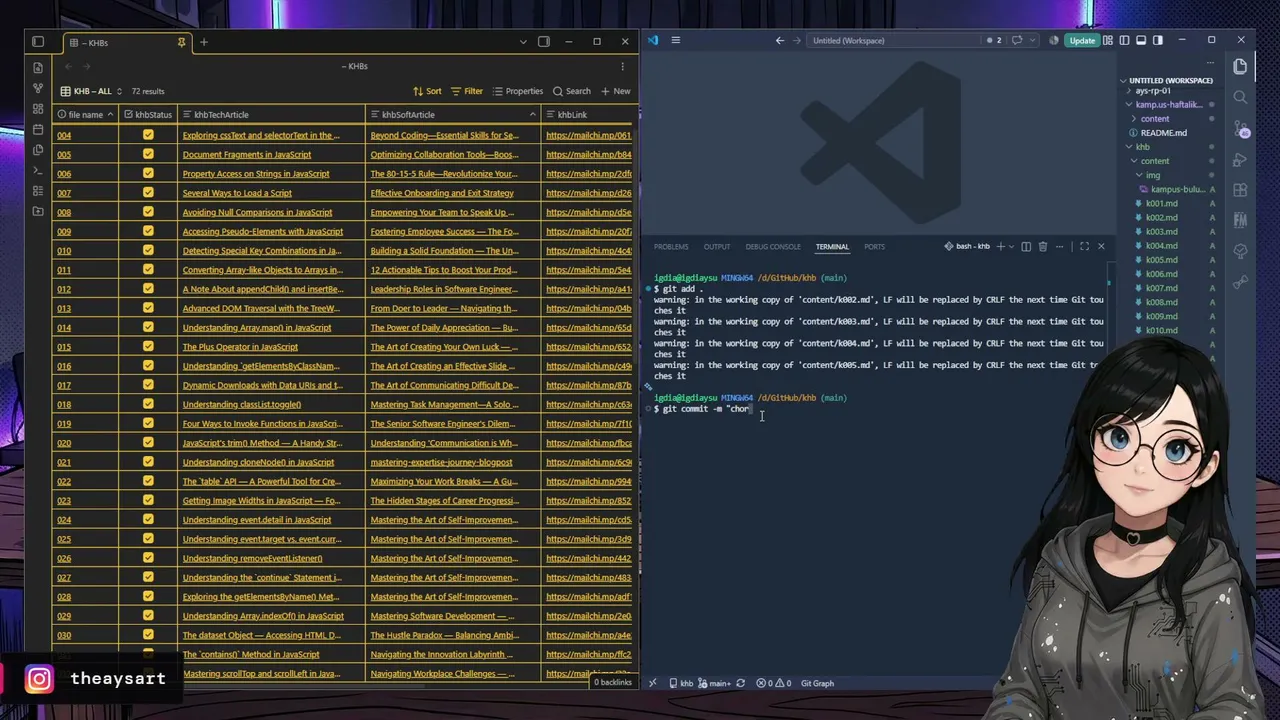Customize layout in VS Code title bar

click(x=1109, y=41)
